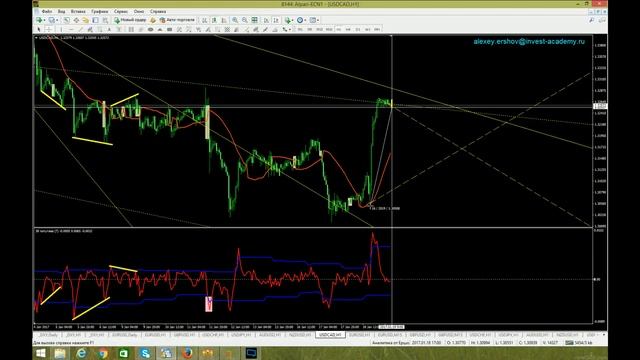Switch to W1 timeframe
Screen dimensions: 640x360
click(x=368, y=29)
